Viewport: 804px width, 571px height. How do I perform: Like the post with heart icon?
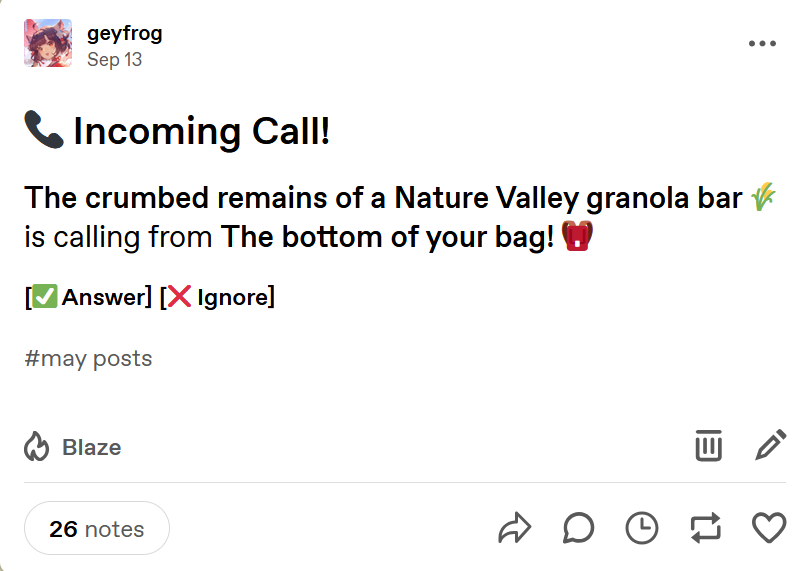pos(769,528)
